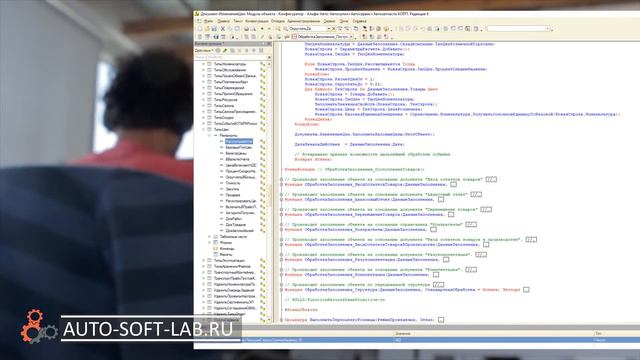Open the Сервис menu

(329, 21)
